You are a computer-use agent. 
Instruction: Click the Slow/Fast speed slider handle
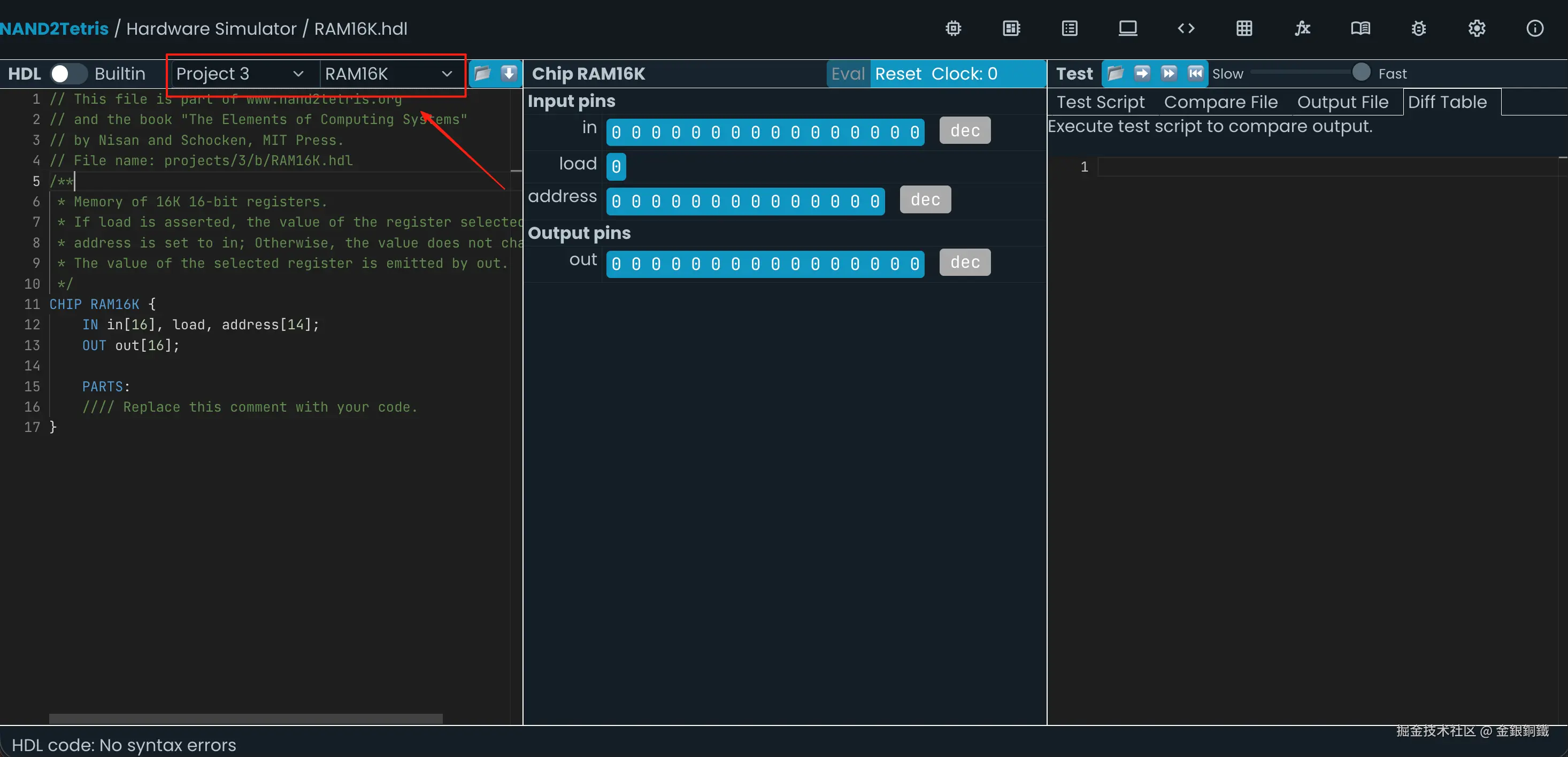pos(1361,72)
